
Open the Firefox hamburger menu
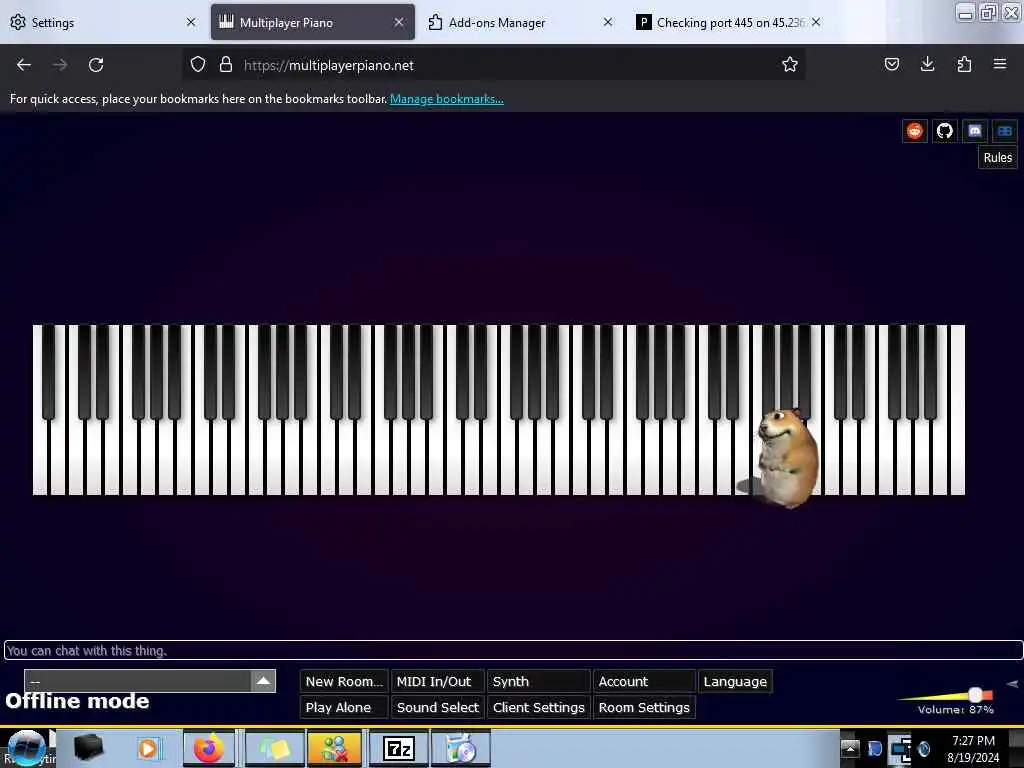(x=999, y=64)
